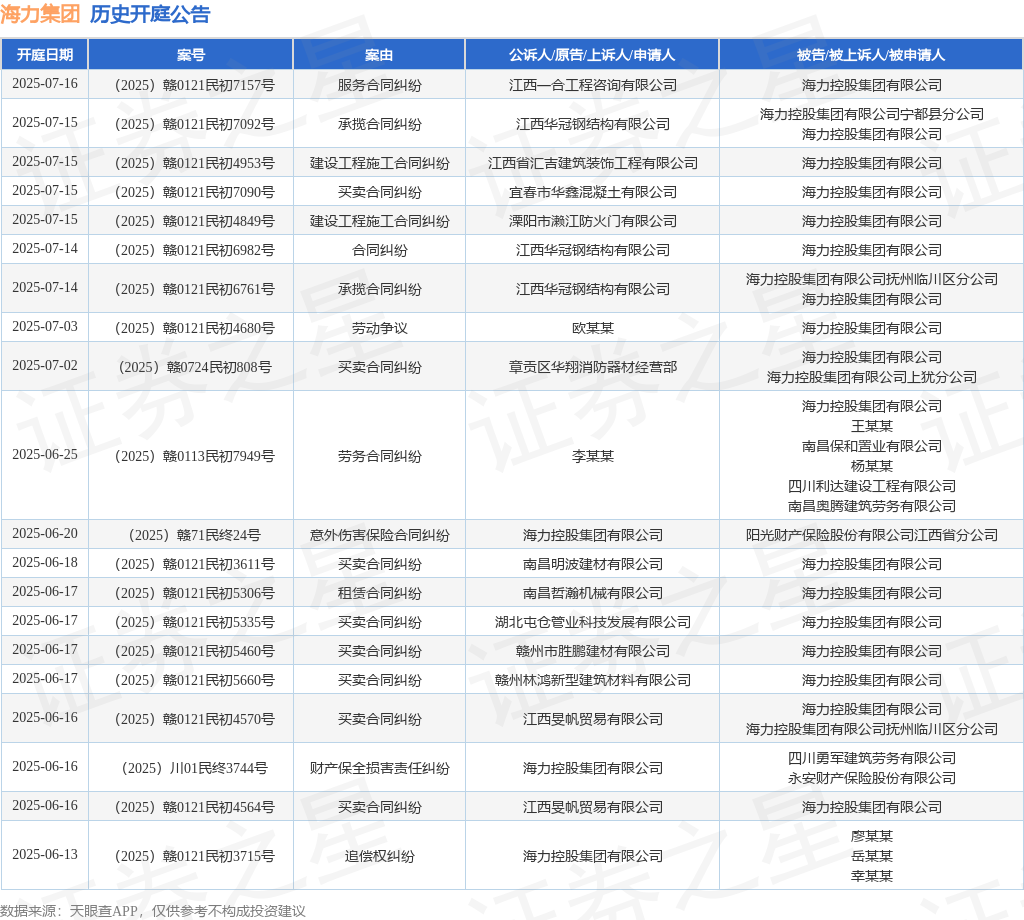Click the 公诉人/原告/上诉人/申请人 column header
This screenshot has width=1024, height=920.
pos(592,55)
